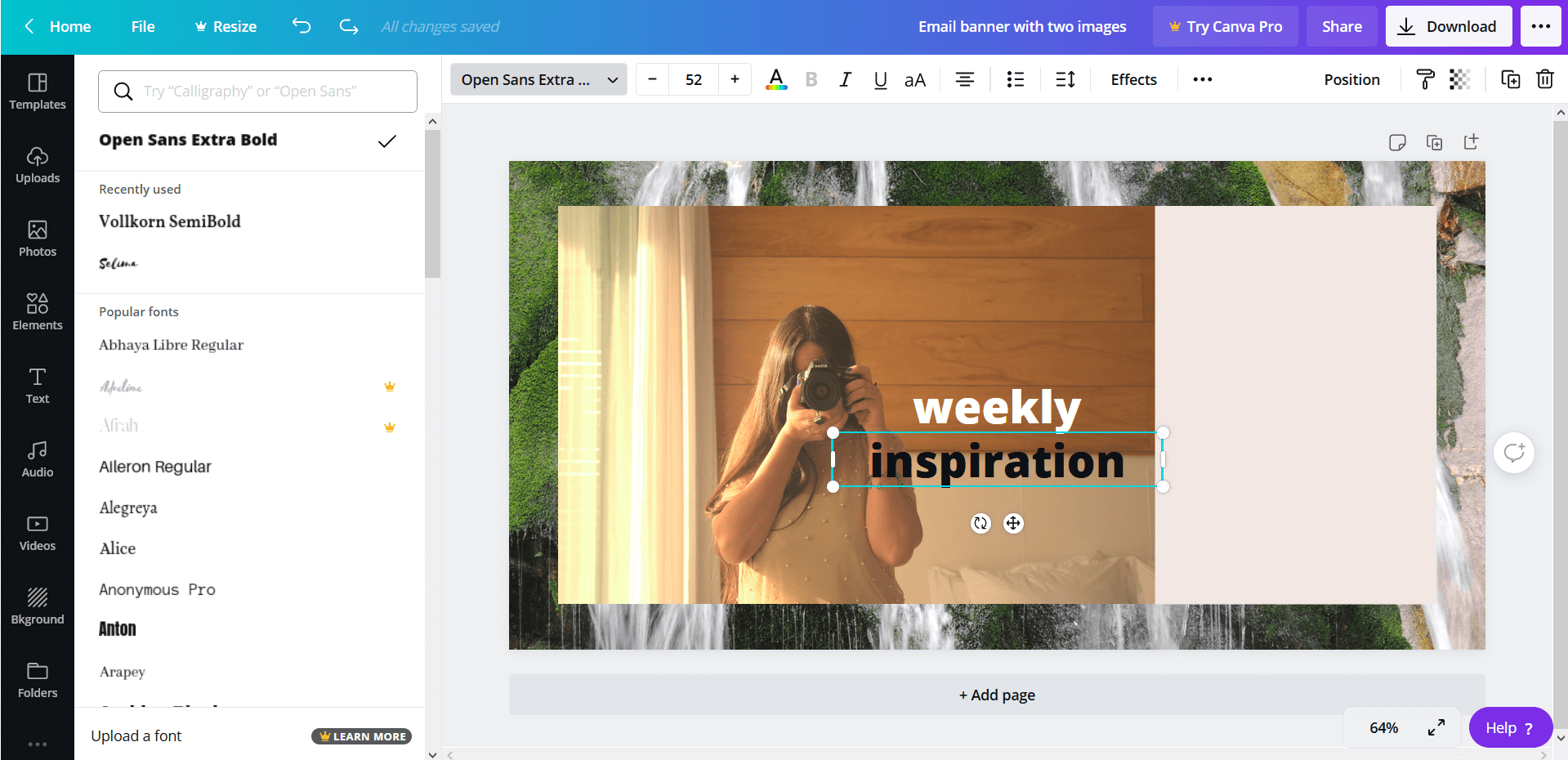Viewport: 1568px width, 760px height.
Task: Open the Effects panel
Action: [x=1133, y=79]
